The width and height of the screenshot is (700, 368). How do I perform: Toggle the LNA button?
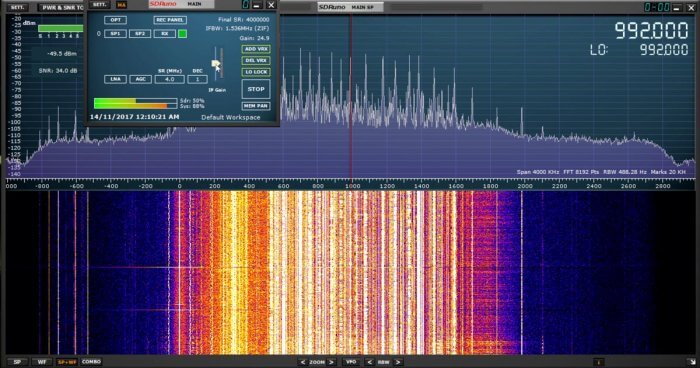115,79
